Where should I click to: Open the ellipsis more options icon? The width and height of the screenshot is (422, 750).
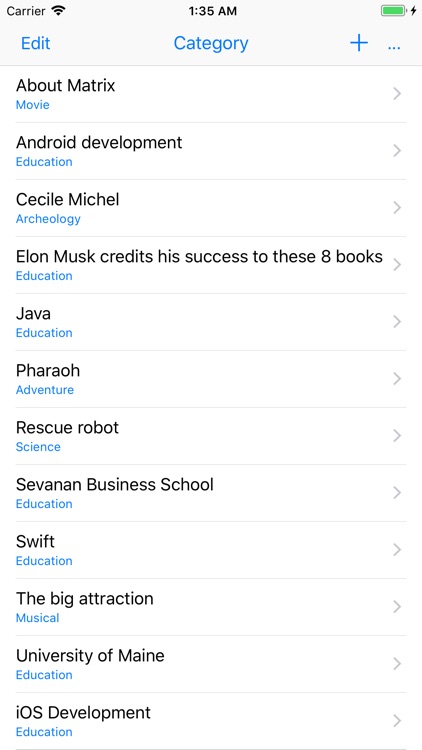(x=394, y=47)
